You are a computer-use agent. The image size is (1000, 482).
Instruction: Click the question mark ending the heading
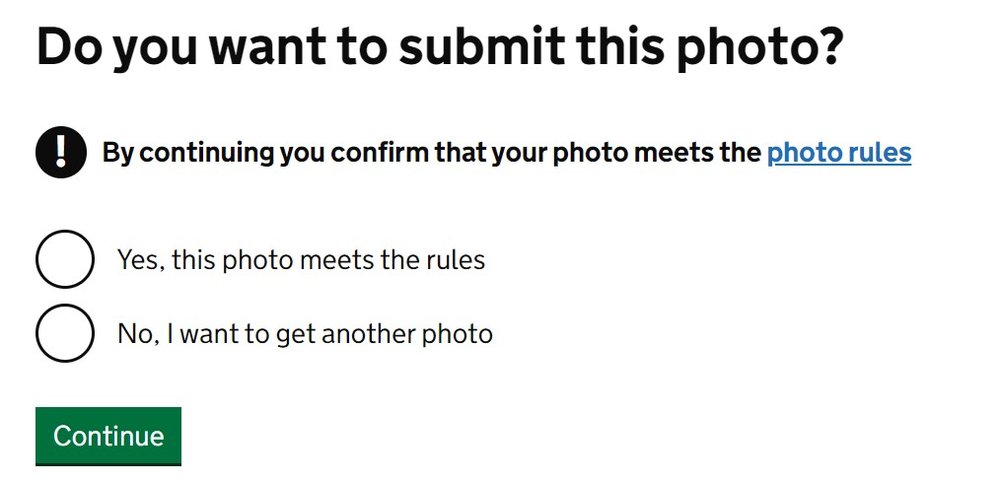pos(827,48)
